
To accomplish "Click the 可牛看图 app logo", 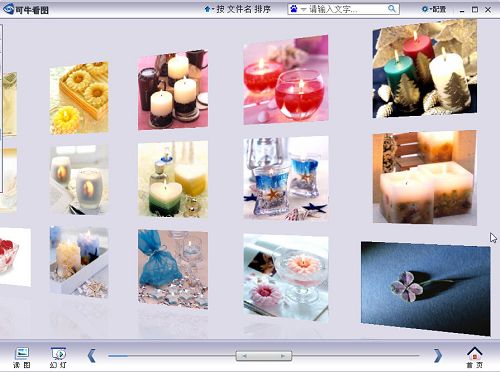I will click(x=25, y=9).
